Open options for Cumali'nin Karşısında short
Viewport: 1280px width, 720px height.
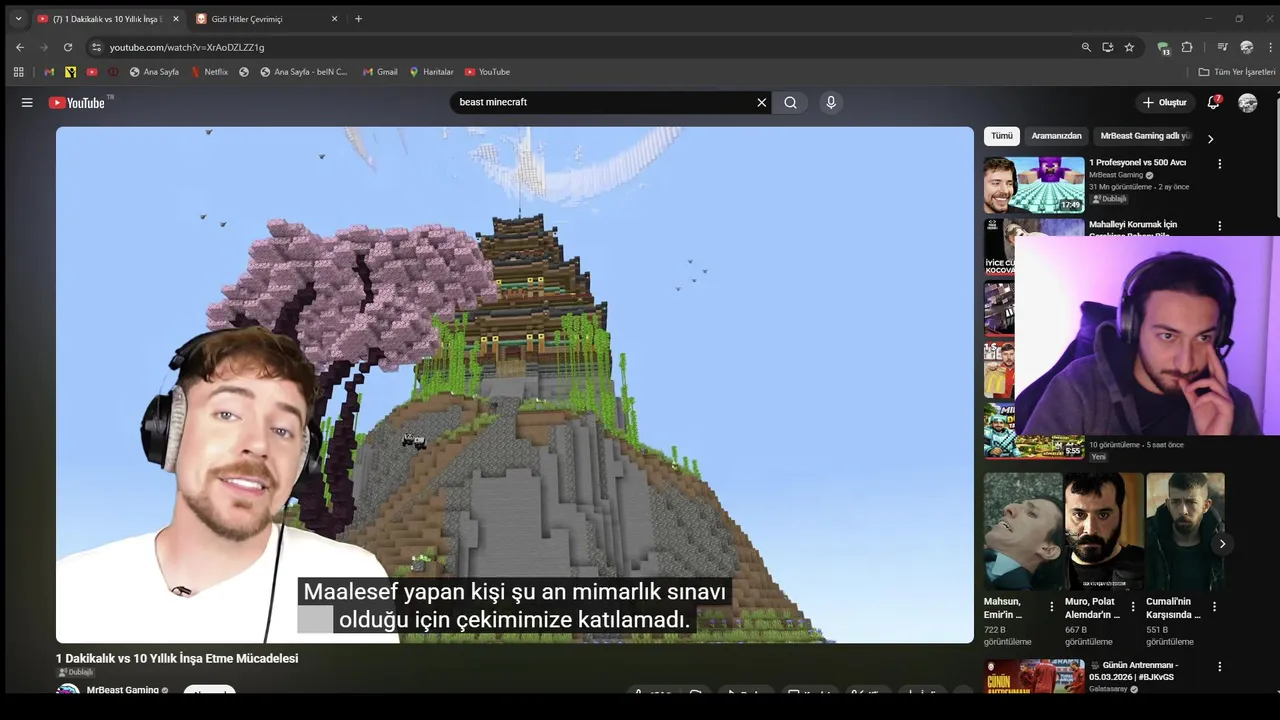point(1214,607)
